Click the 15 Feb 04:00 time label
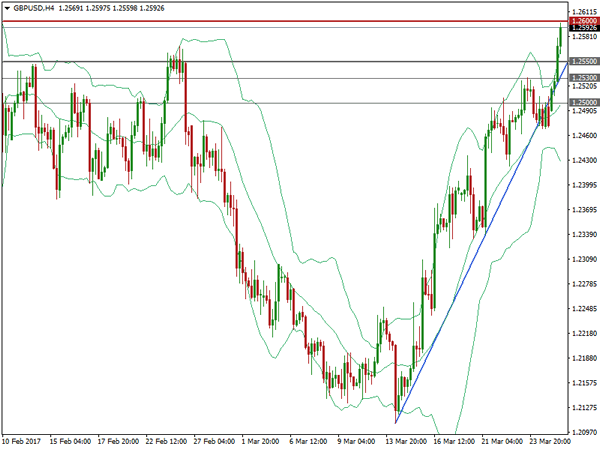 (x=70, y=442)
